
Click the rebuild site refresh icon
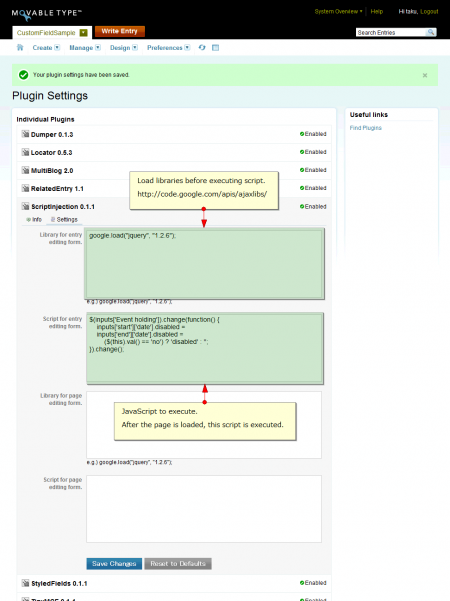pos(202,48)
